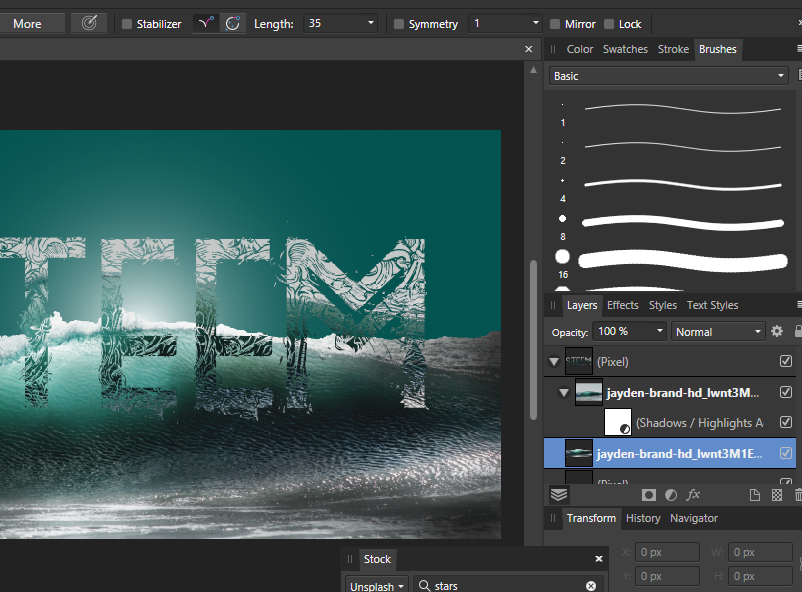Click the Transform X position field
The width and height of the screenshot is (802, 592).
[x=667, y=552]
